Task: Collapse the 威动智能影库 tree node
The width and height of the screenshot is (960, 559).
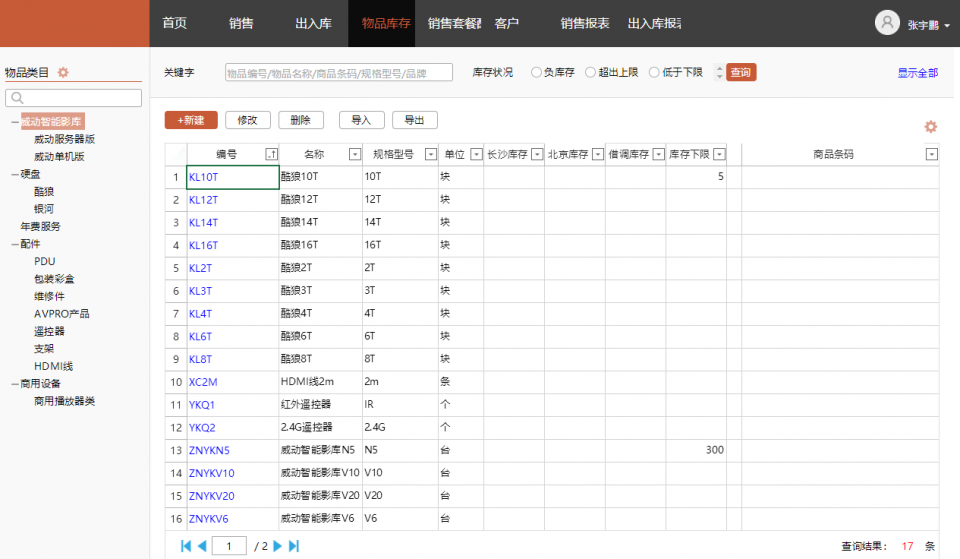Action: click(15, 122)
